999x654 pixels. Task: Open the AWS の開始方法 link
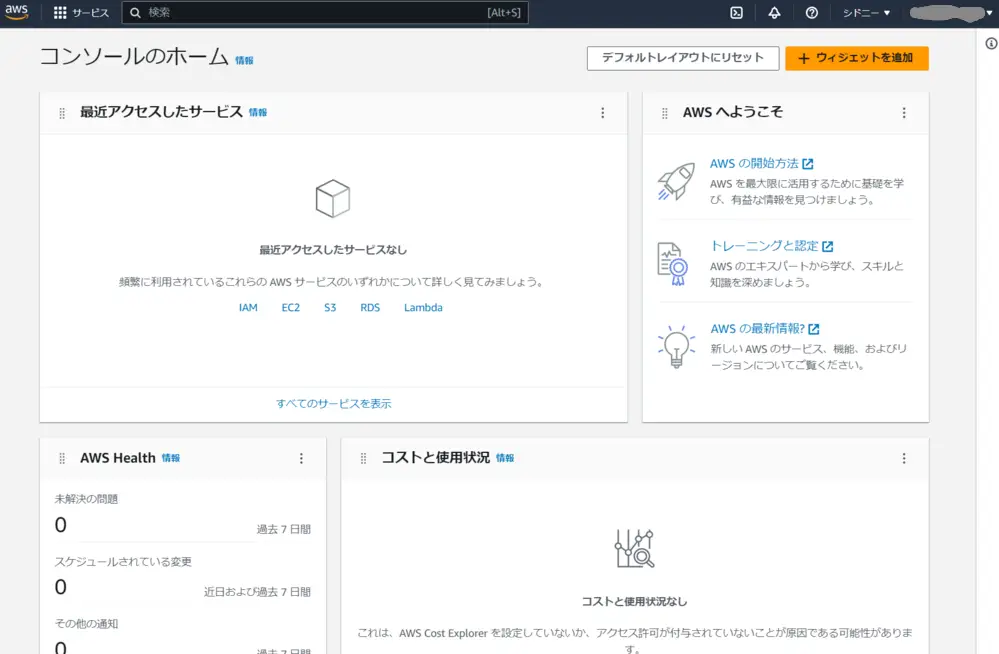point(761,164)
